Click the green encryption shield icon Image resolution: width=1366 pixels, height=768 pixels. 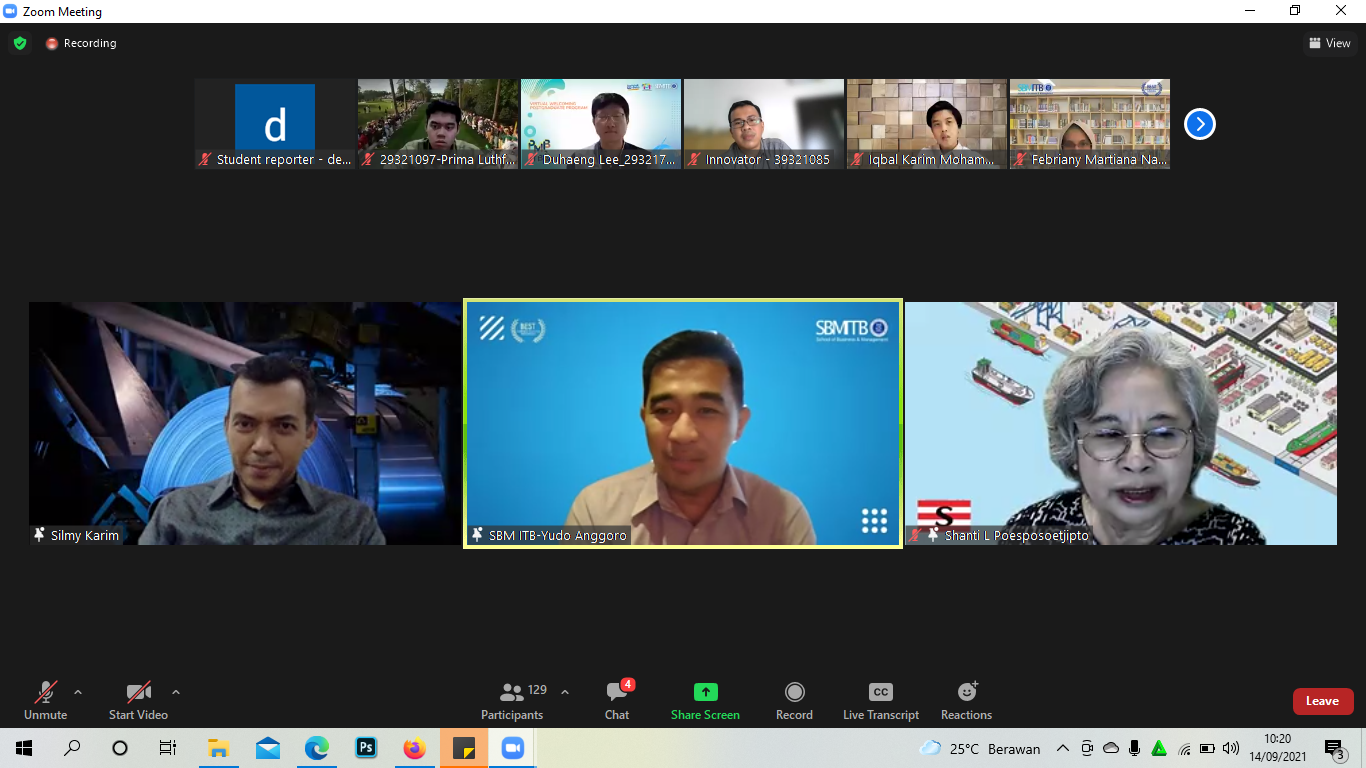coord(20,43)
